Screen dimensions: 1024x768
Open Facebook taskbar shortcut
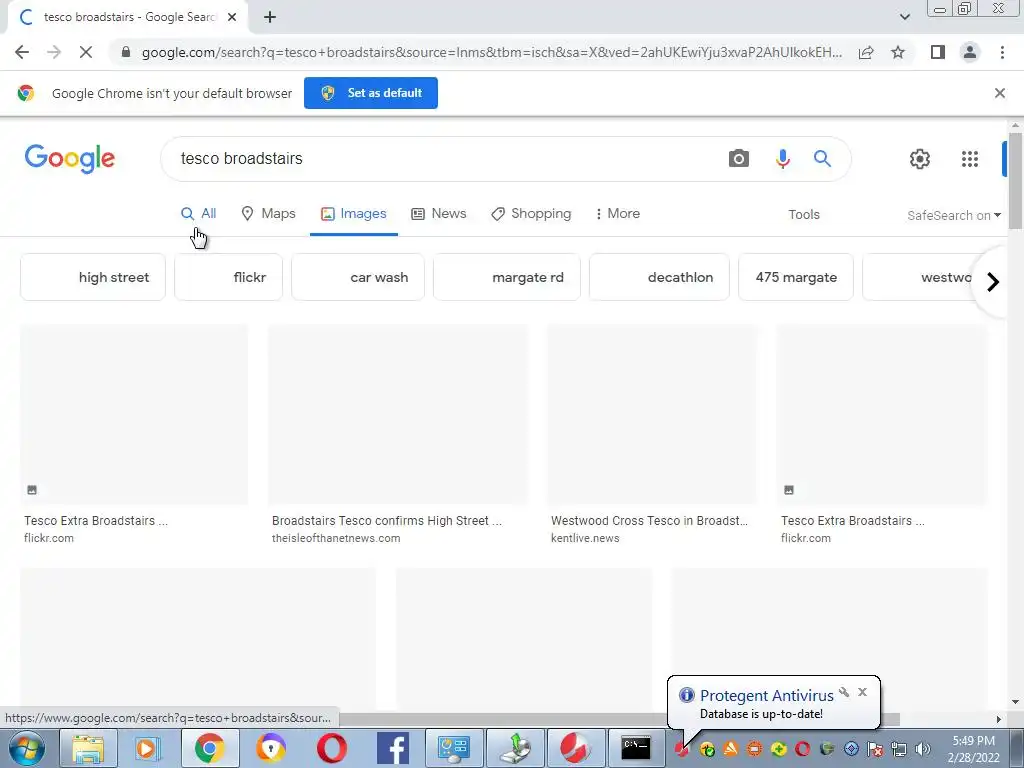[x=393, y=748]
